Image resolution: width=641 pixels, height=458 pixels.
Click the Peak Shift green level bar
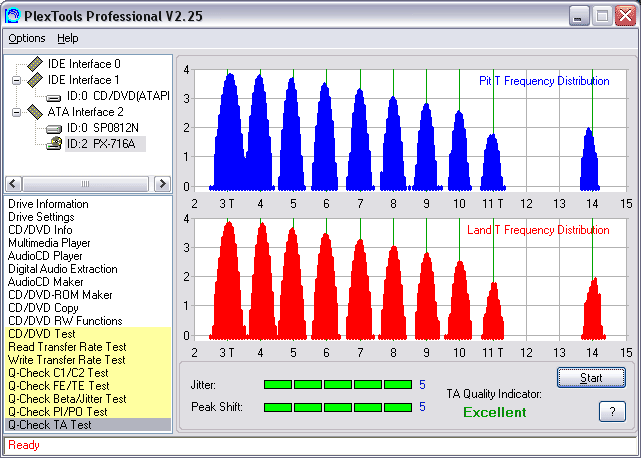click(338, 407)
